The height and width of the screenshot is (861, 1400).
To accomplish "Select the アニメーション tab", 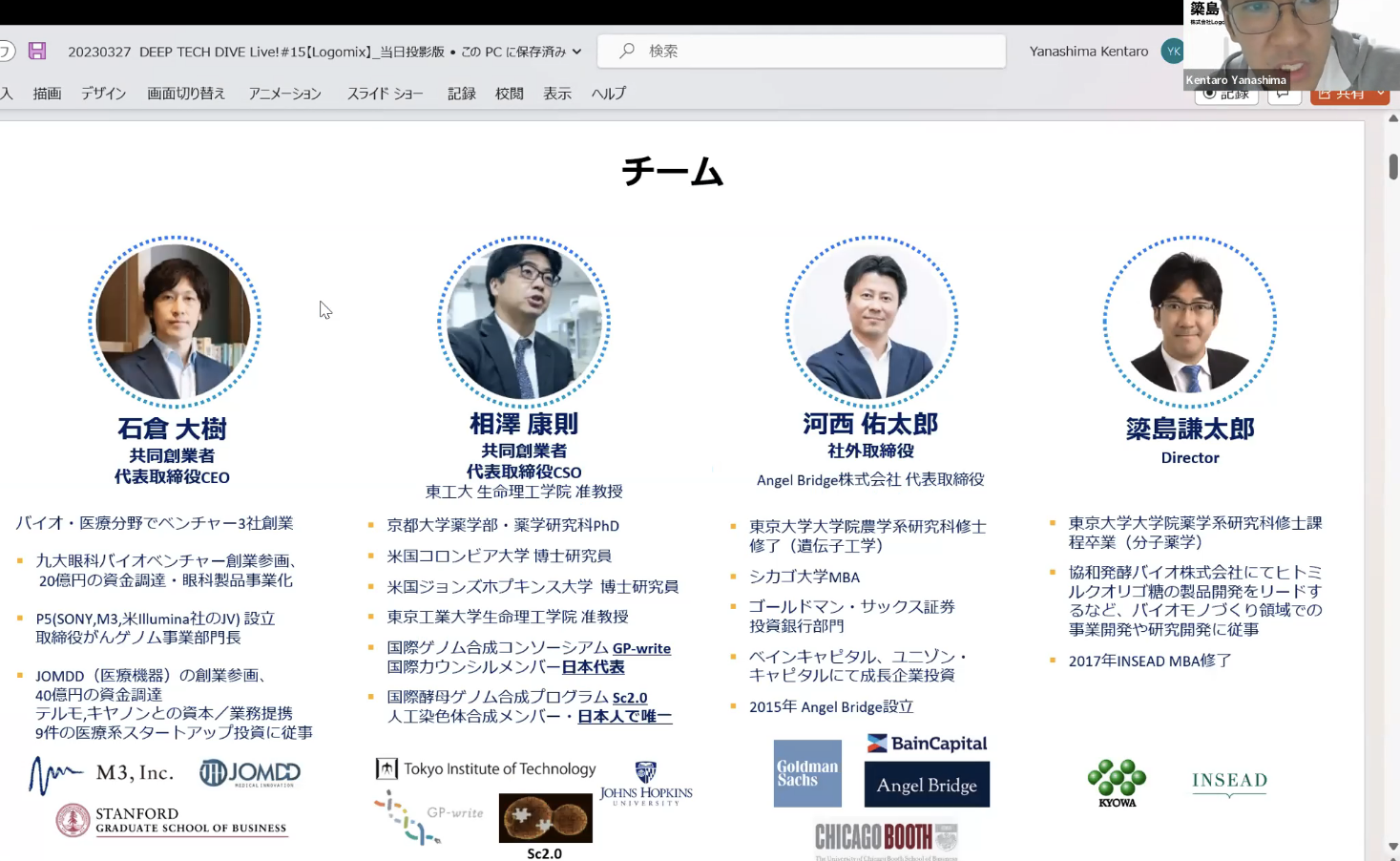I will [x=283, y=93].
